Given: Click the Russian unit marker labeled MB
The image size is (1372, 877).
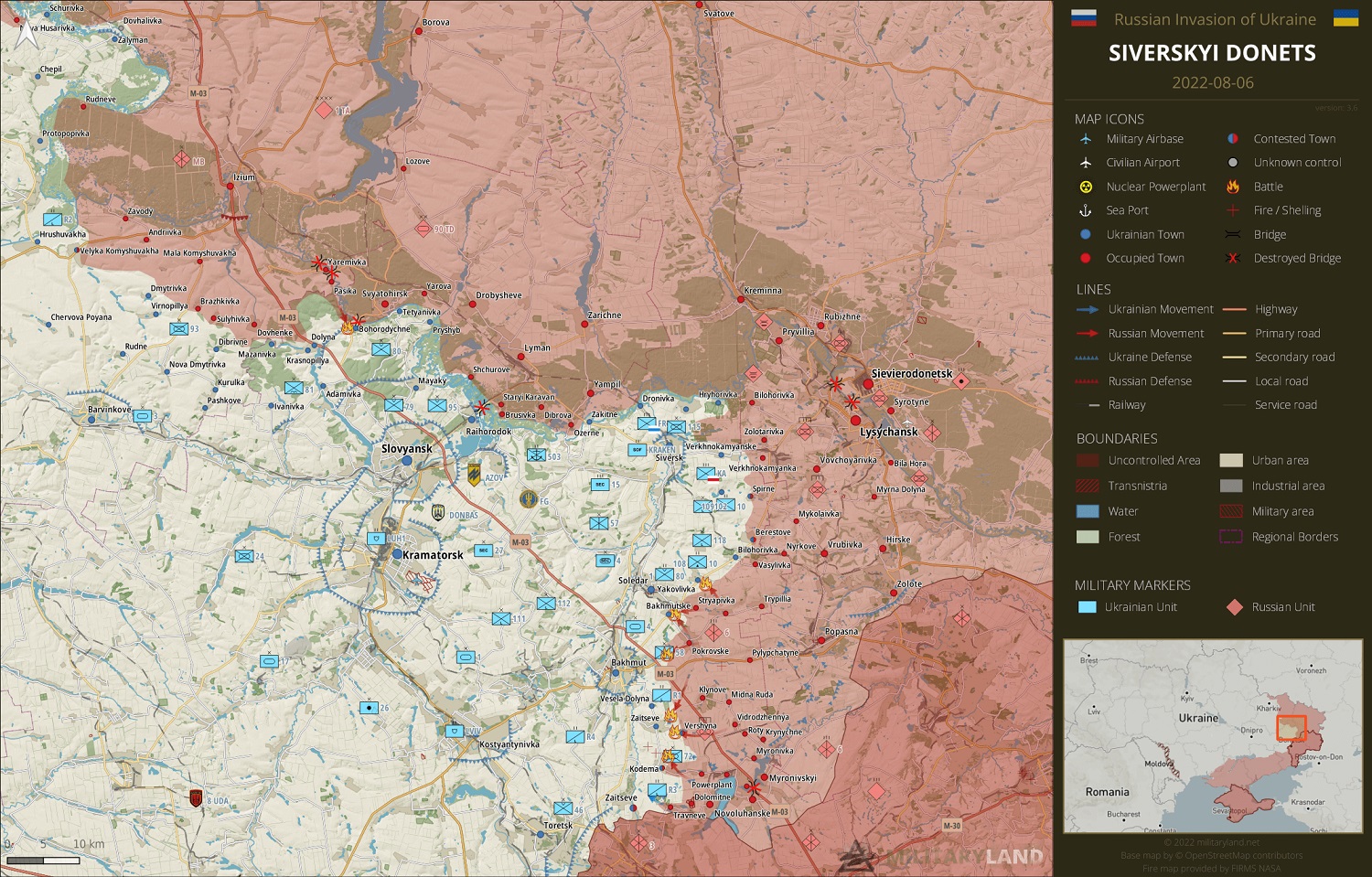Looking at the screenshot, I should click(182, 160).
